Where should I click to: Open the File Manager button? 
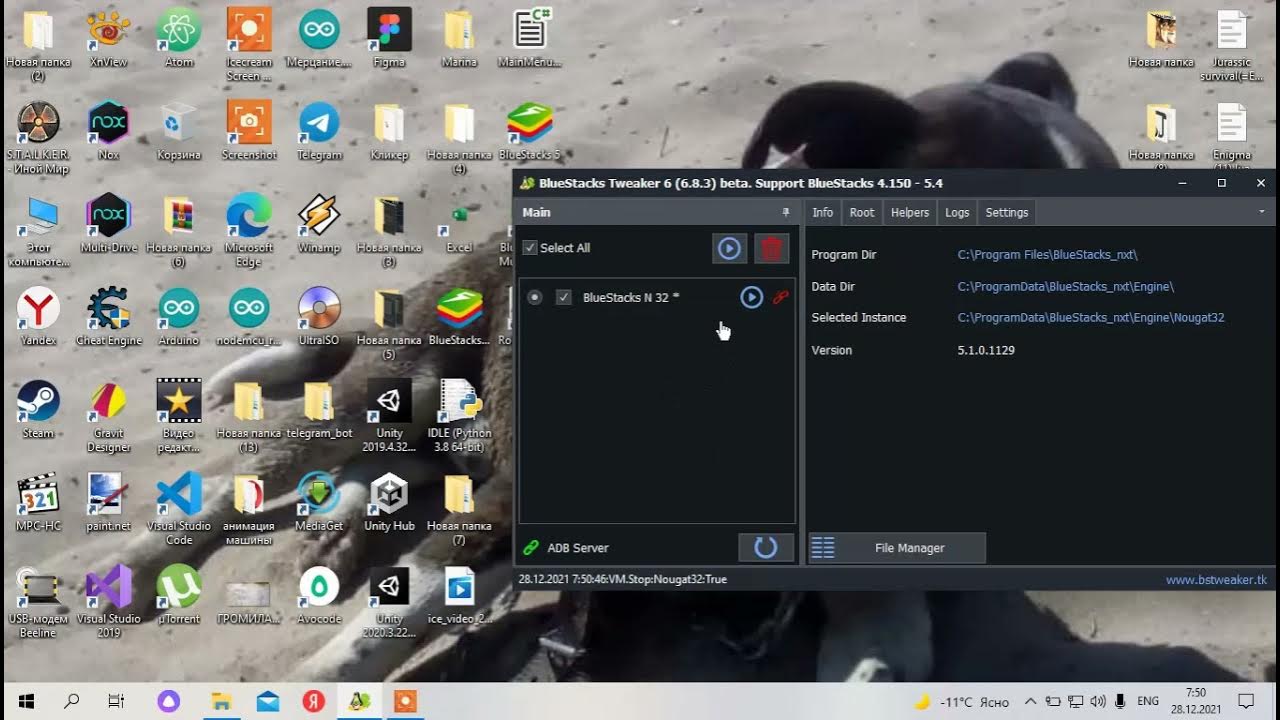pyautogui.click(x=897, y=547)
